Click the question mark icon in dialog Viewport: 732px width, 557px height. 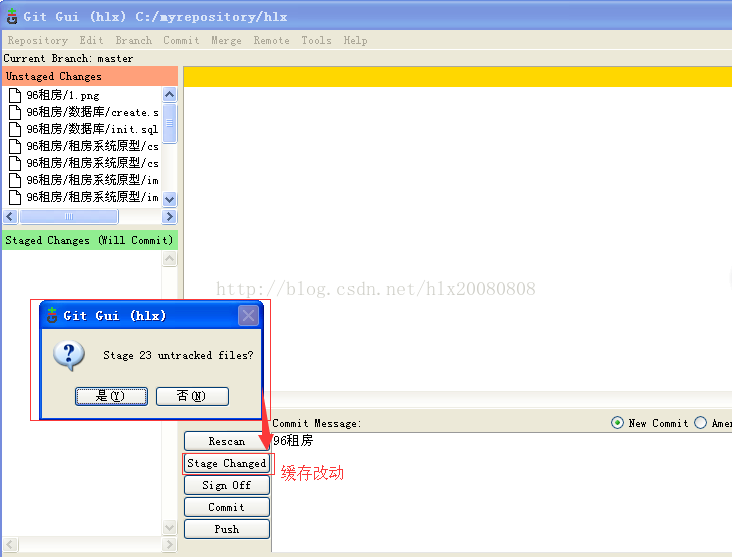69,355
